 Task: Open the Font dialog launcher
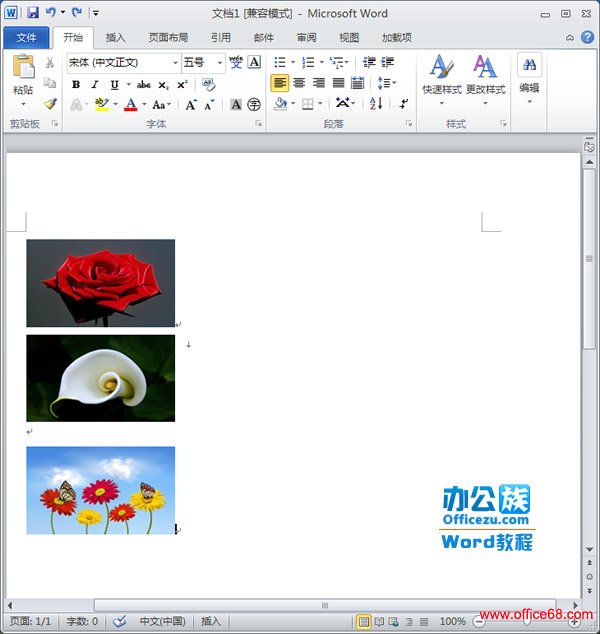pyautogui.click(x=258, y=123)
